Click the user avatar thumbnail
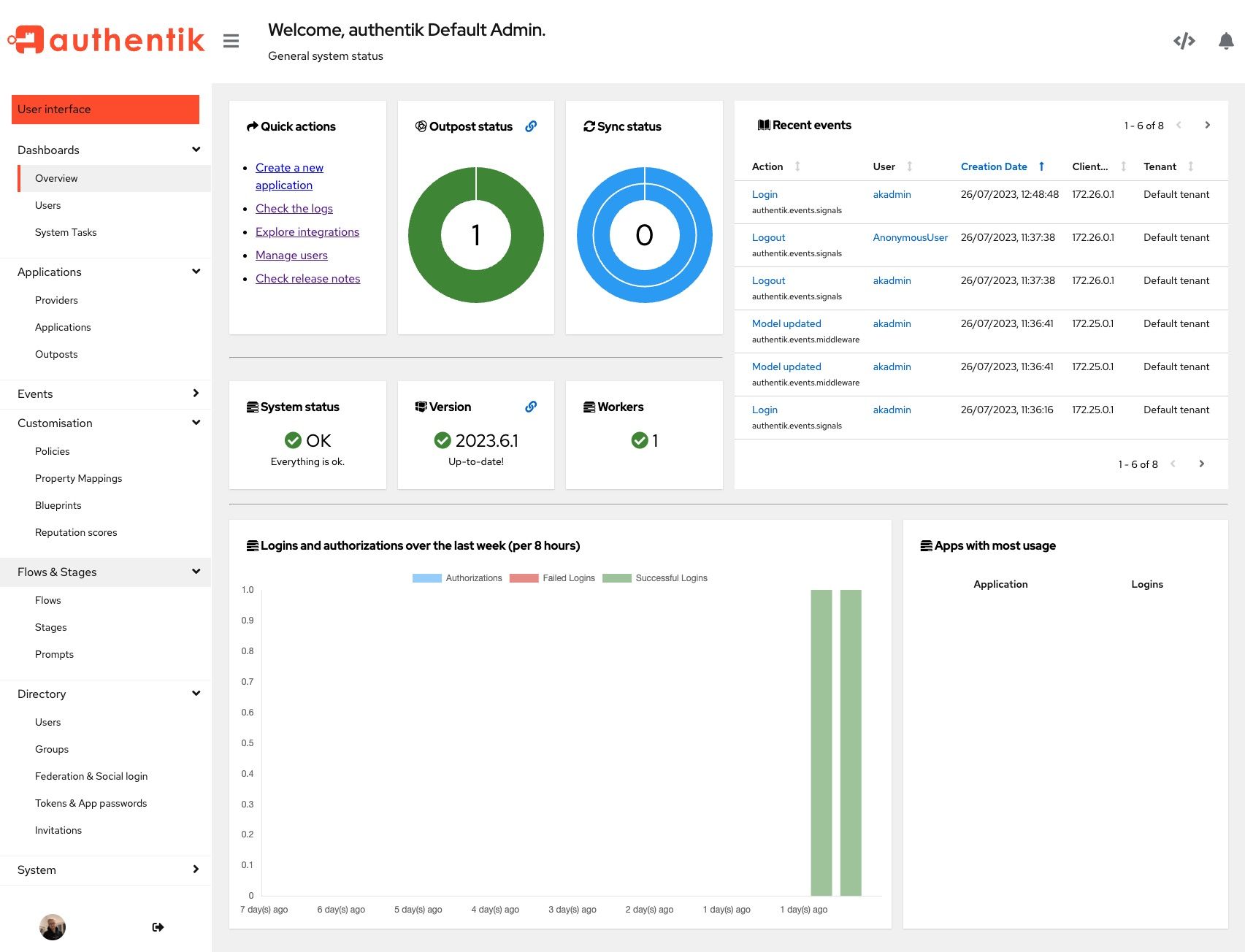The image size is (1245, 952). pos(53,927)
